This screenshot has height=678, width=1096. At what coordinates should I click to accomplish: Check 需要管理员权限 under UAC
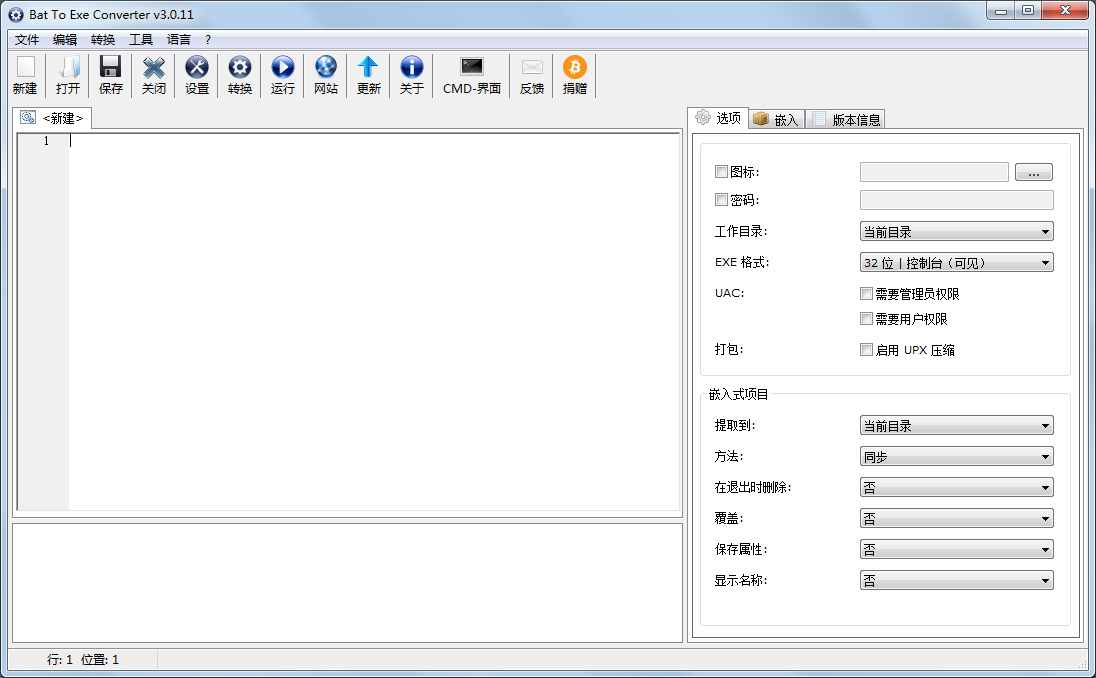click(x=867, y=294)
